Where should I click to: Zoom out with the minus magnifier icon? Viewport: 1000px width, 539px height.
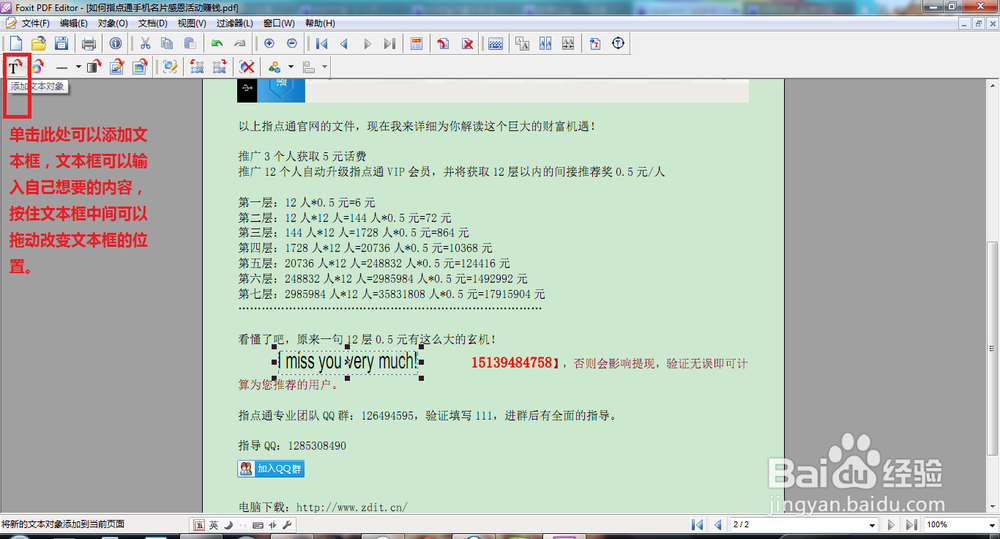pyautogui.click(x=292, y=43)
